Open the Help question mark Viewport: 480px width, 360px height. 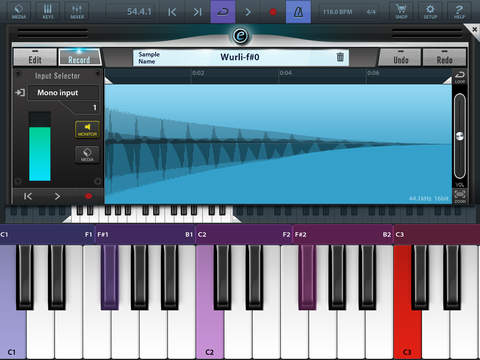(x=459, y=11)
